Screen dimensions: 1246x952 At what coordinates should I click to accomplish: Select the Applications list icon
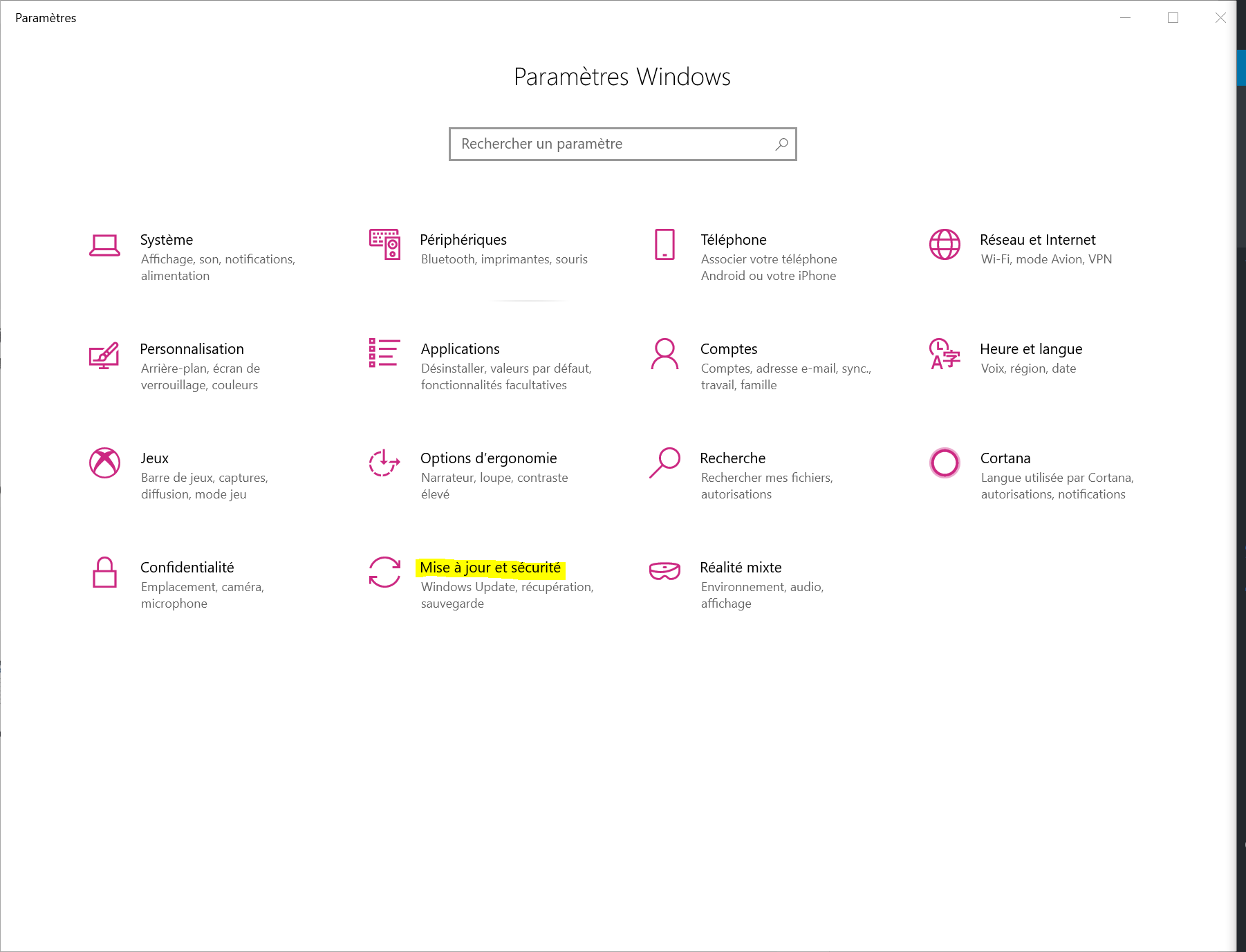pyautogui.click(x=384, y=353)
